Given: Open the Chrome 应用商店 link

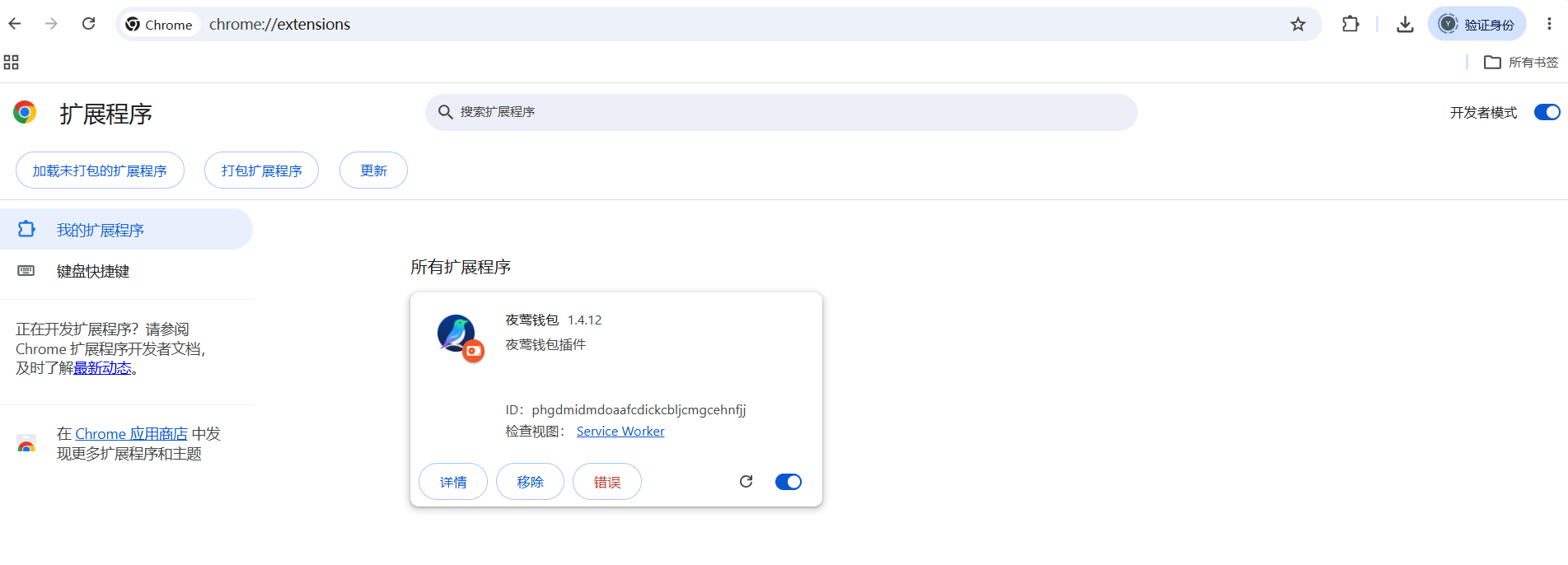Looking at the screenshot, I should [132, 434].
